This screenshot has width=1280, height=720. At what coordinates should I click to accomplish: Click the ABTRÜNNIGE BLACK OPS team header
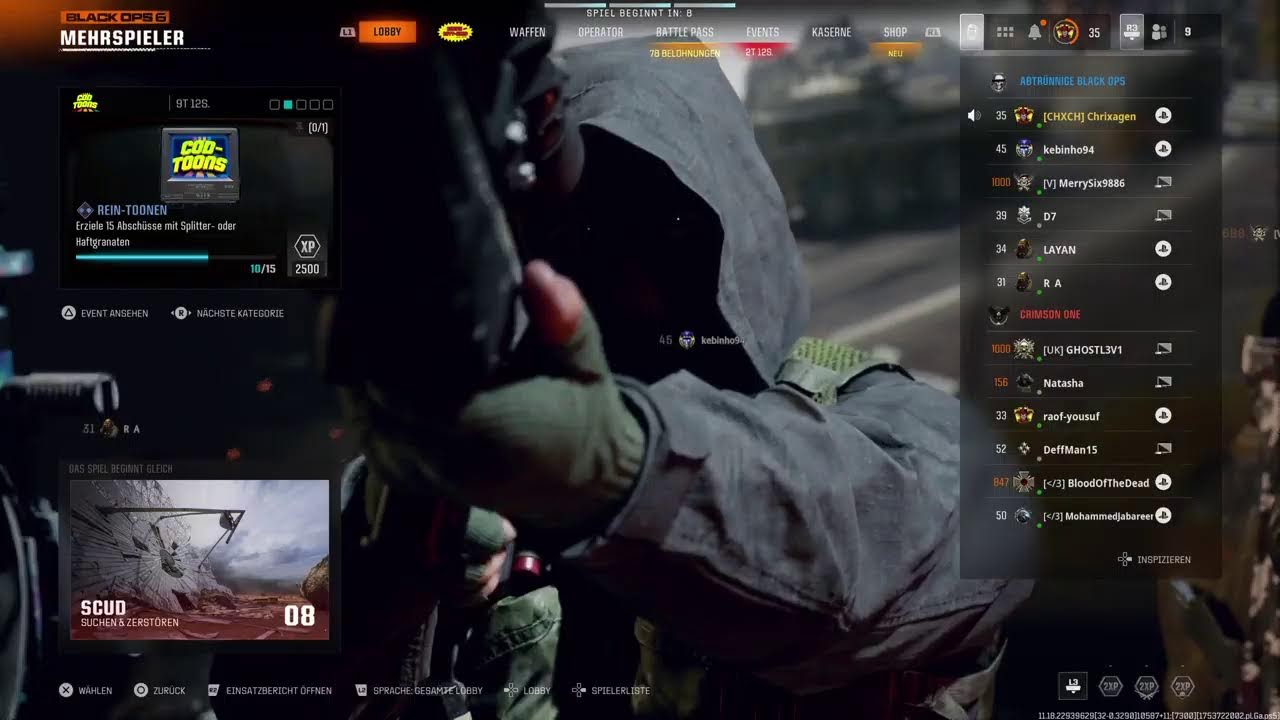point(1072,82)
